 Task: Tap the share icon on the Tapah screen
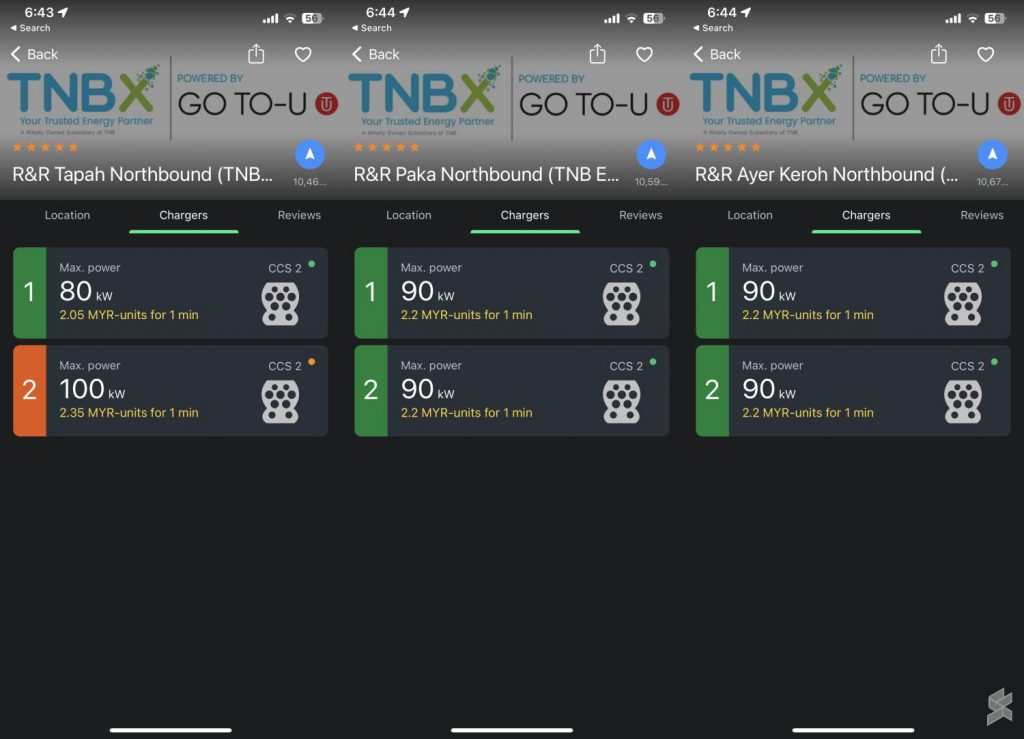(256, 54)
